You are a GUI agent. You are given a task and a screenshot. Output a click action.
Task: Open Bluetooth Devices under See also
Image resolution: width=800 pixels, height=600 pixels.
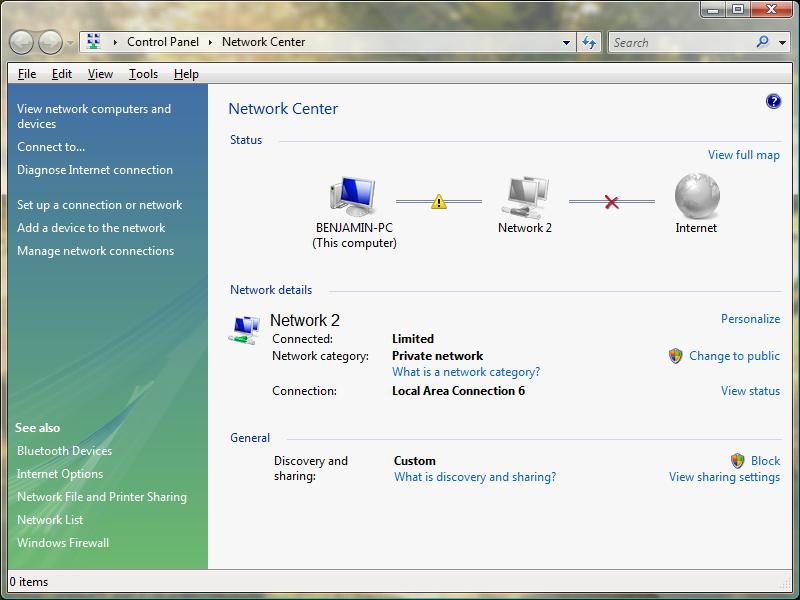point(64,451)
